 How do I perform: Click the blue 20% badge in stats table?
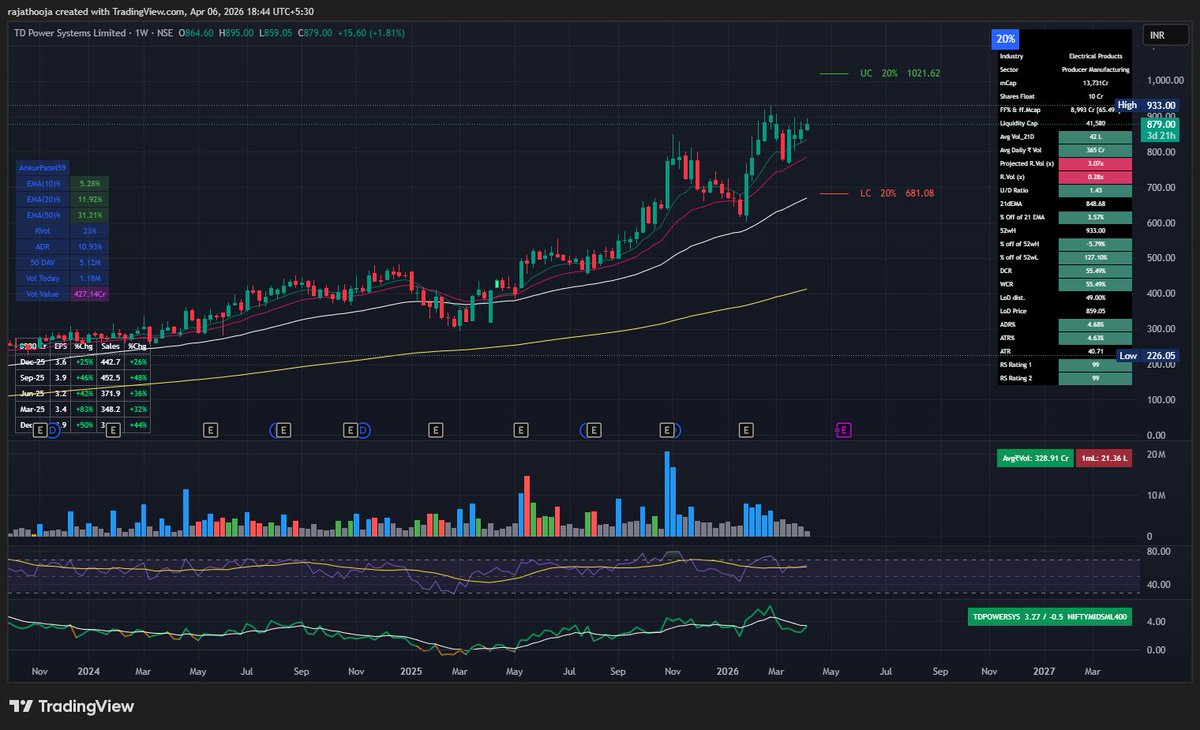coord(1005,39)
